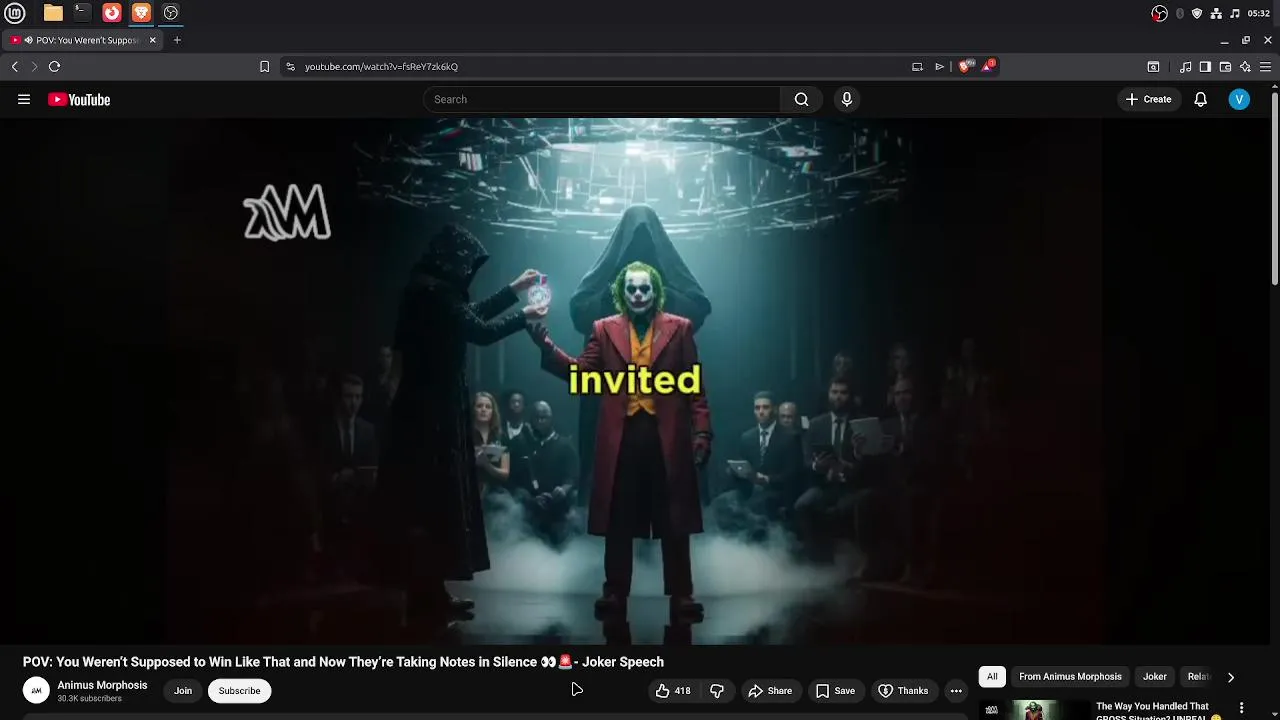
Task: Open the Brave Wallet icon
Action: click(x=1225, y=67)
